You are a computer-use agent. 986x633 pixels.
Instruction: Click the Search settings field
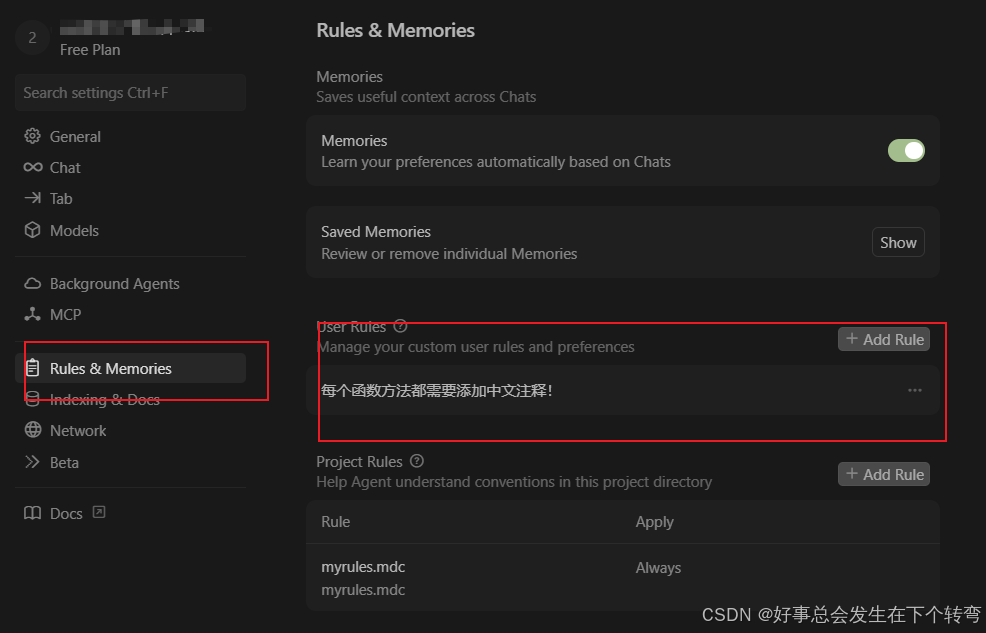(129, 92)
